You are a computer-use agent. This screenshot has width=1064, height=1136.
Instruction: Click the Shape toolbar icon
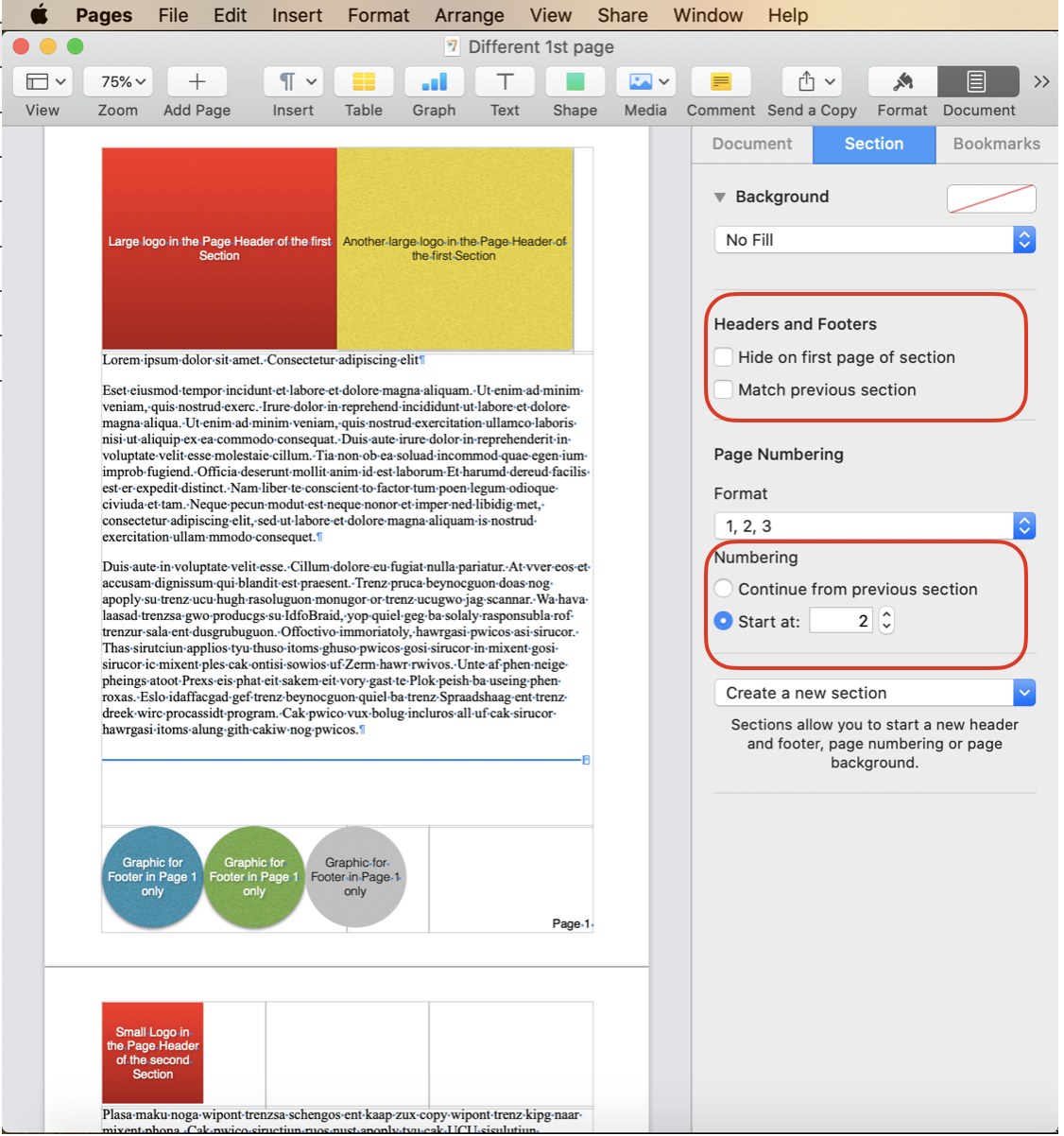click(x=575, y=82)
